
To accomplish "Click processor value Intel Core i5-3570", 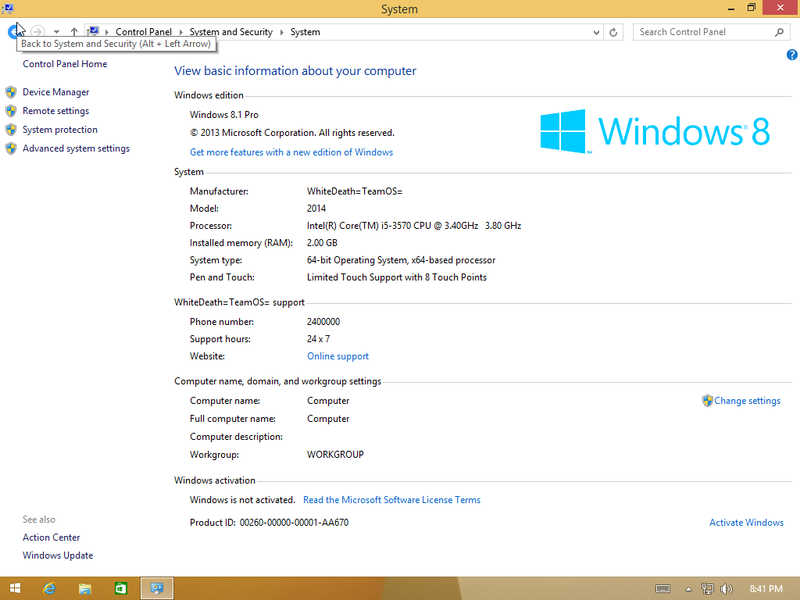I will [x=414, y=226].
